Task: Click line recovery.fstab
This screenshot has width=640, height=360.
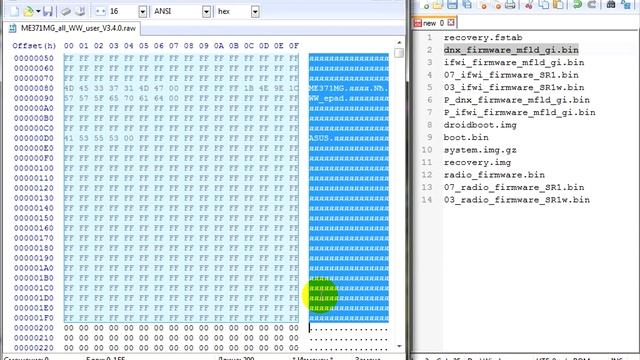Action: pos(483,38)
